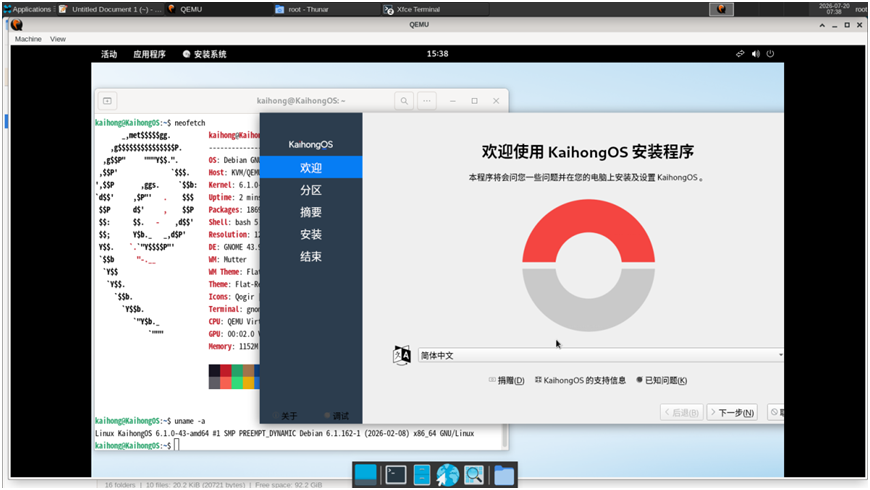Open the 简体中文 language dropdown
This screenshot has height=490, width=870.
click(x=600, y=355)
